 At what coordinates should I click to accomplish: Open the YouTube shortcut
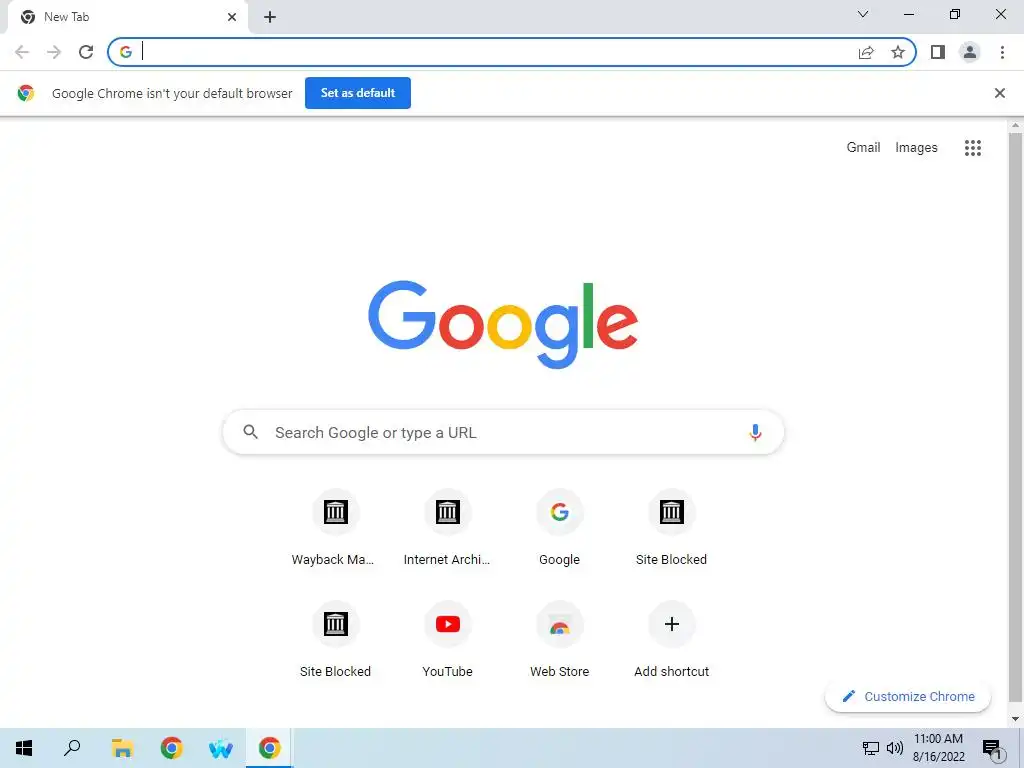point(447,639)
